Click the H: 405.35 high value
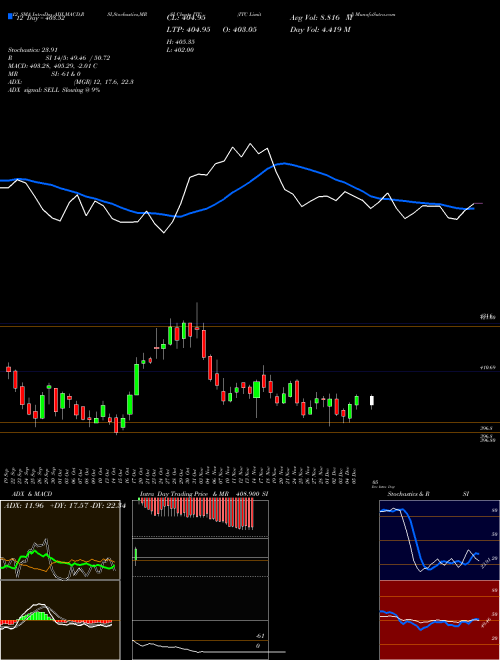 click(183, 42)
